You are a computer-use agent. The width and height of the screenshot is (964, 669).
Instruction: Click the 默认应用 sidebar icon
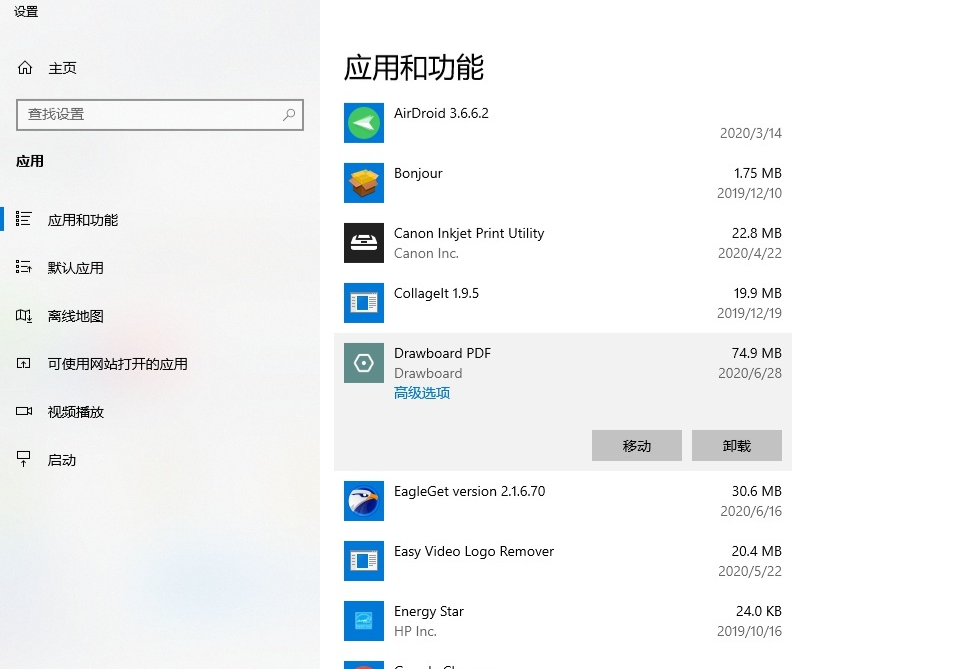pos(23,267)
